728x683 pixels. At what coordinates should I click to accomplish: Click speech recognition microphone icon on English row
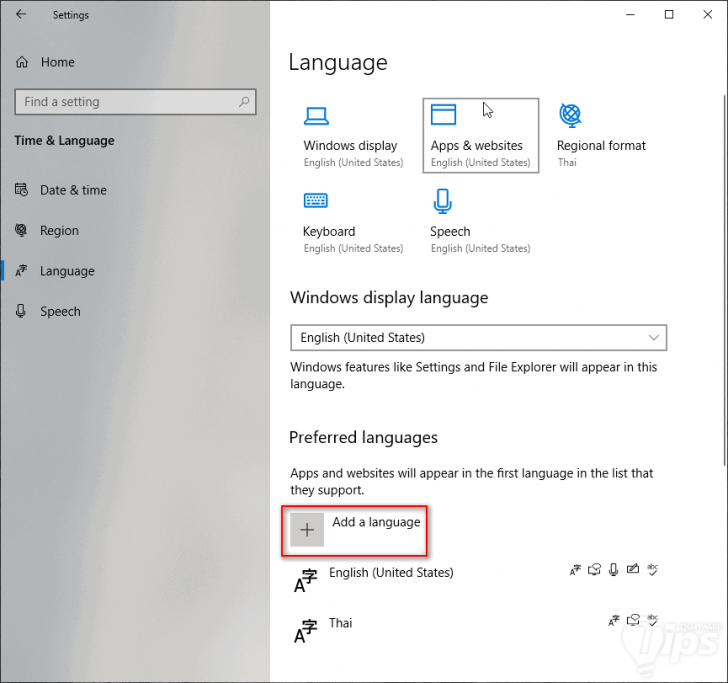tap(614, 570)
